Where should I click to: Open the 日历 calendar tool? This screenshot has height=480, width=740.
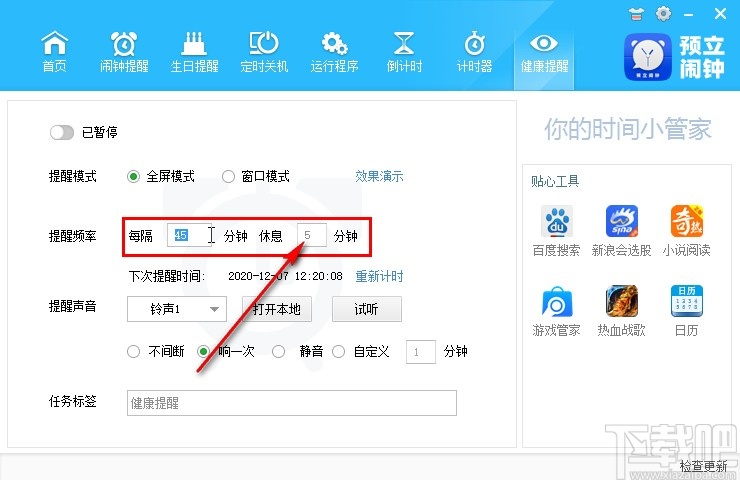(687, 311)
